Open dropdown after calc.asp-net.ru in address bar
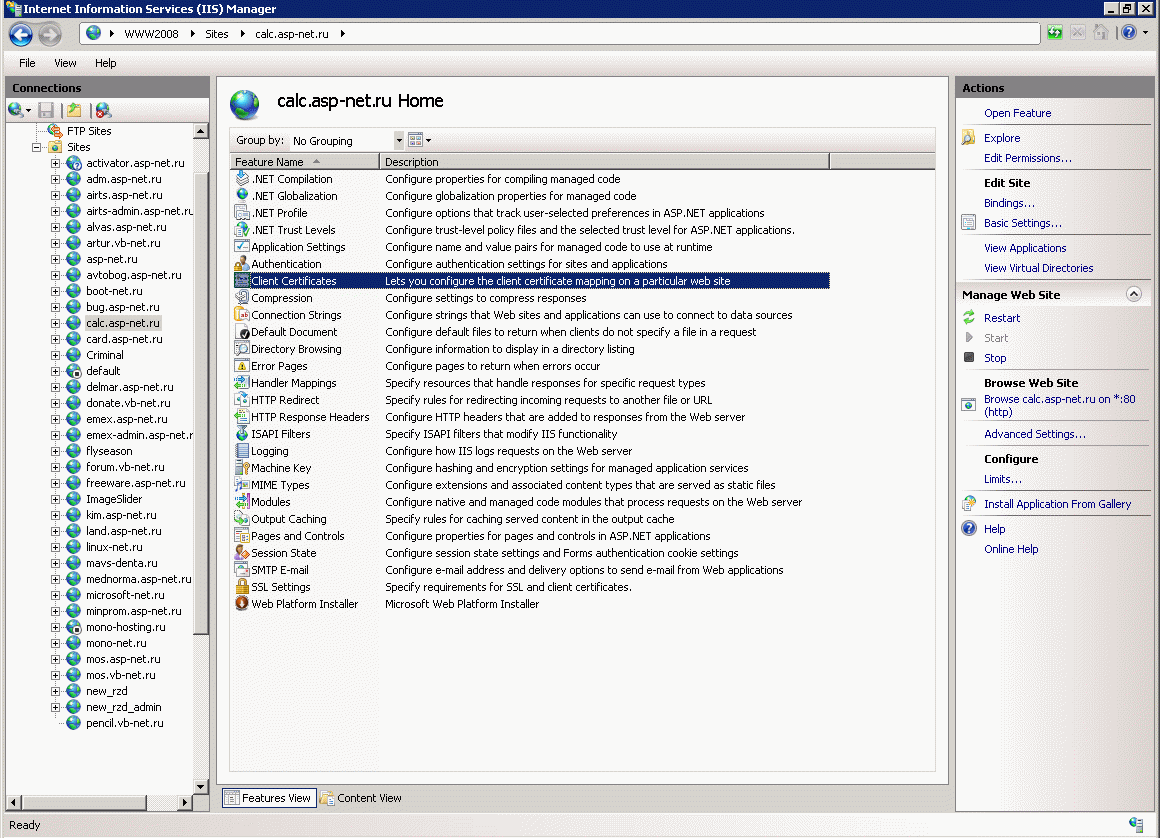The image size is (1160, 838). 343,34
